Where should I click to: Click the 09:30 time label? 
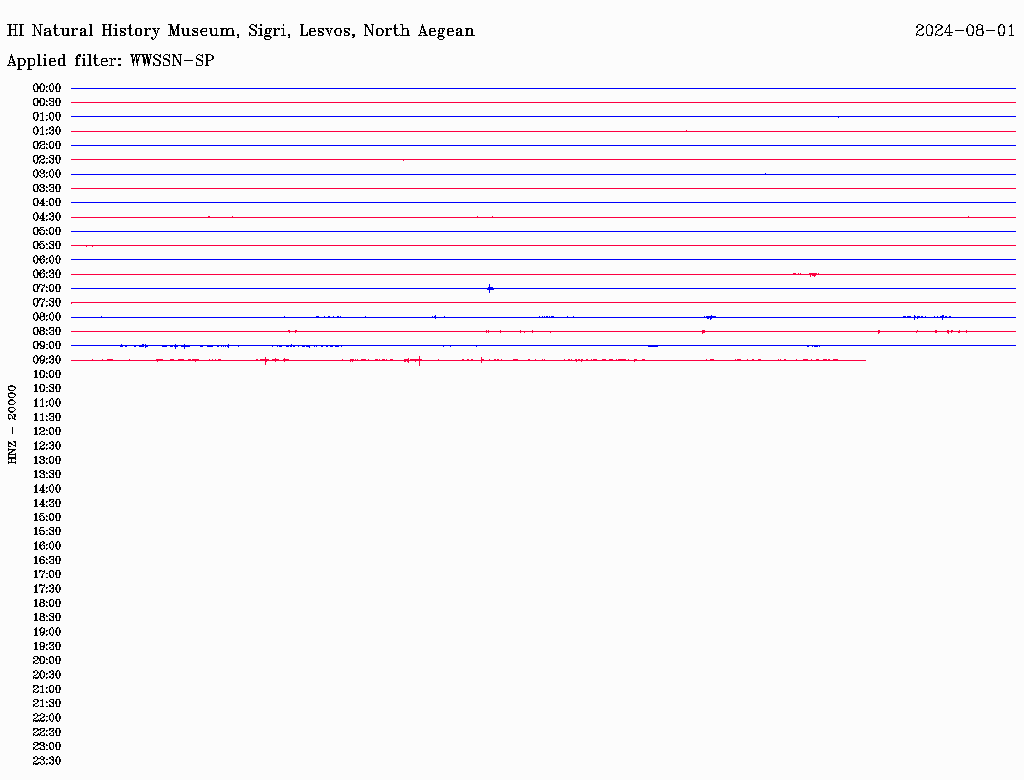[47, 360]
